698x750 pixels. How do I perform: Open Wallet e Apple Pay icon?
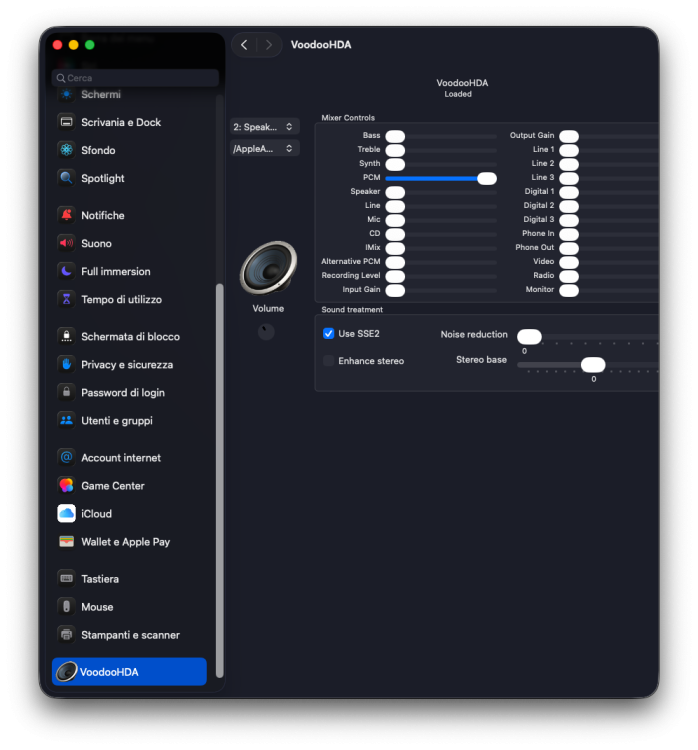(66, 541)
